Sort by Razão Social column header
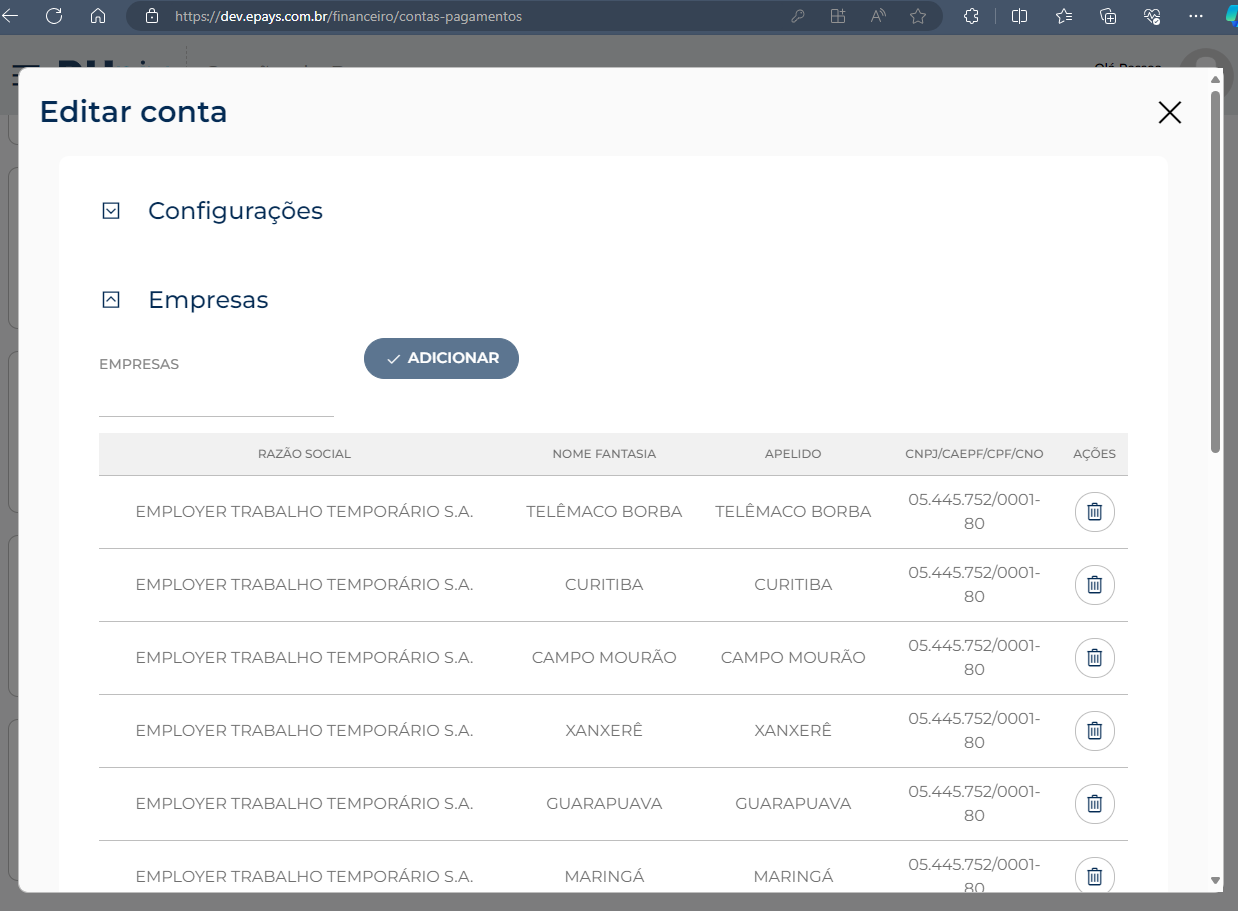 [x=304, y=454]
